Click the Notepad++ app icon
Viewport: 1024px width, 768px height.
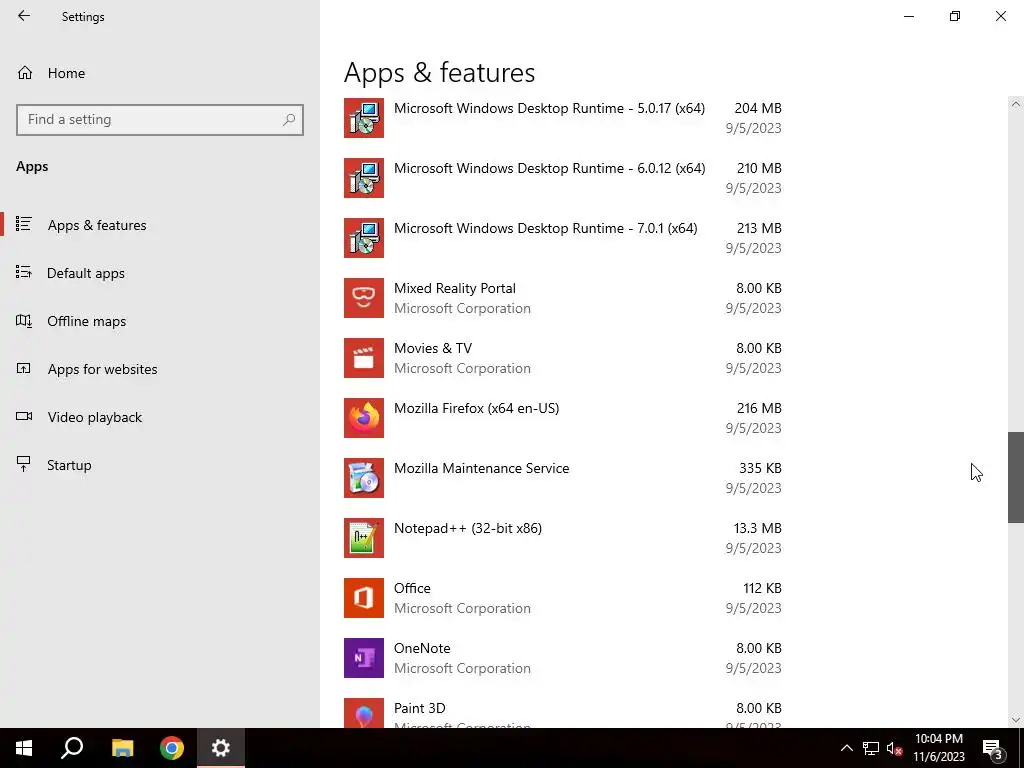[364, 538]
